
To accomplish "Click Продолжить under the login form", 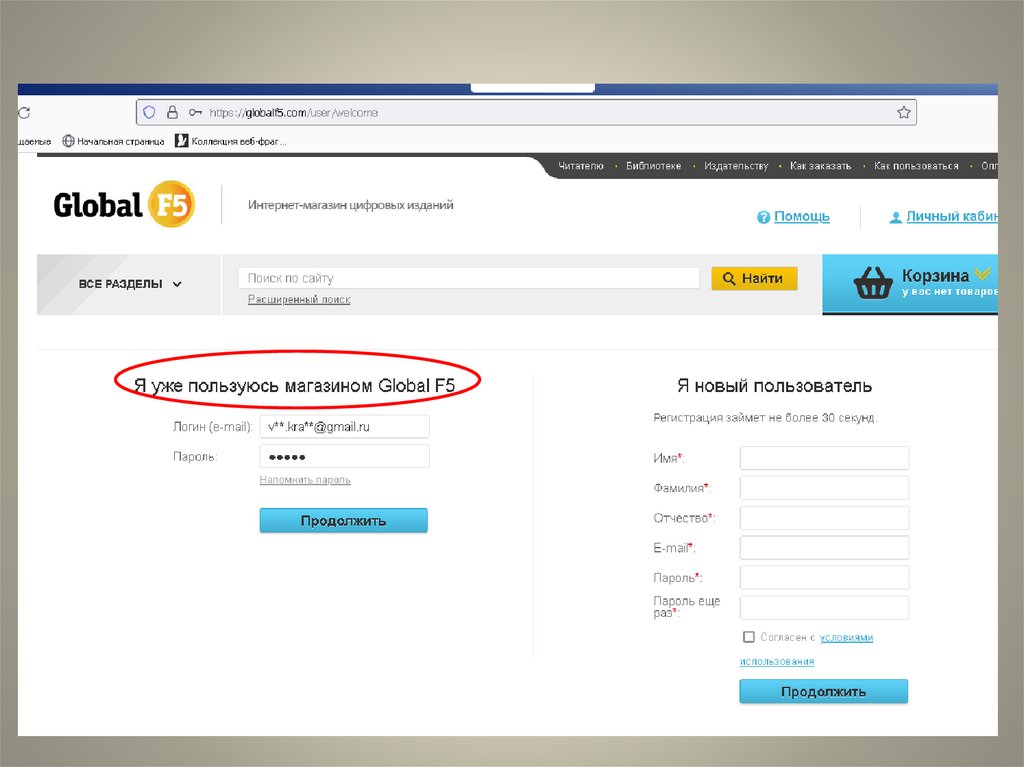I will (344, 521).
